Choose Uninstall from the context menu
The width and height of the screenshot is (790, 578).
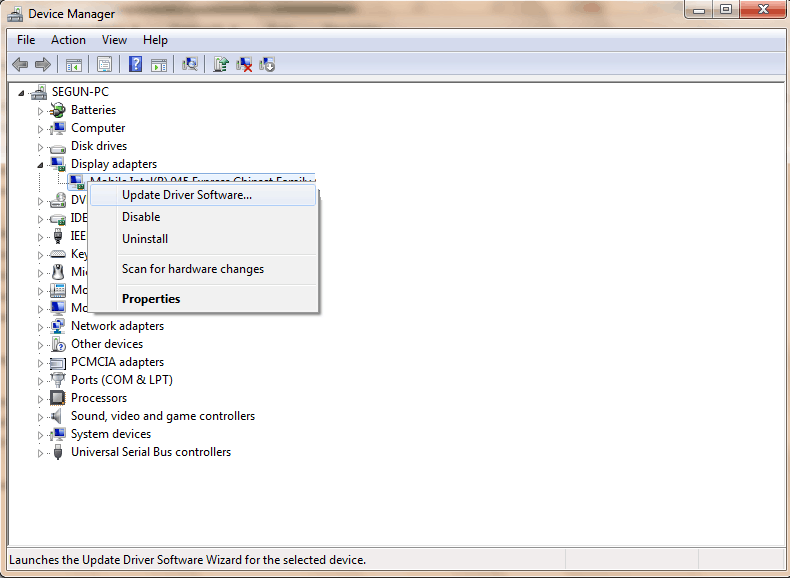tap(203, 239)
